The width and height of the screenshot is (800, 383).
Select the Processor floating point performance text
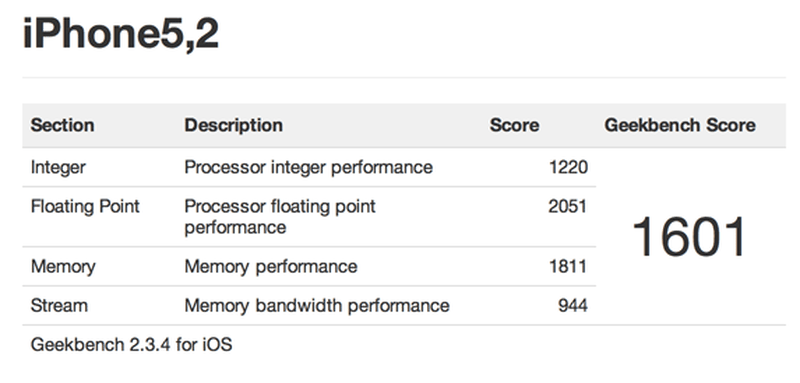[x=280, y=217]
